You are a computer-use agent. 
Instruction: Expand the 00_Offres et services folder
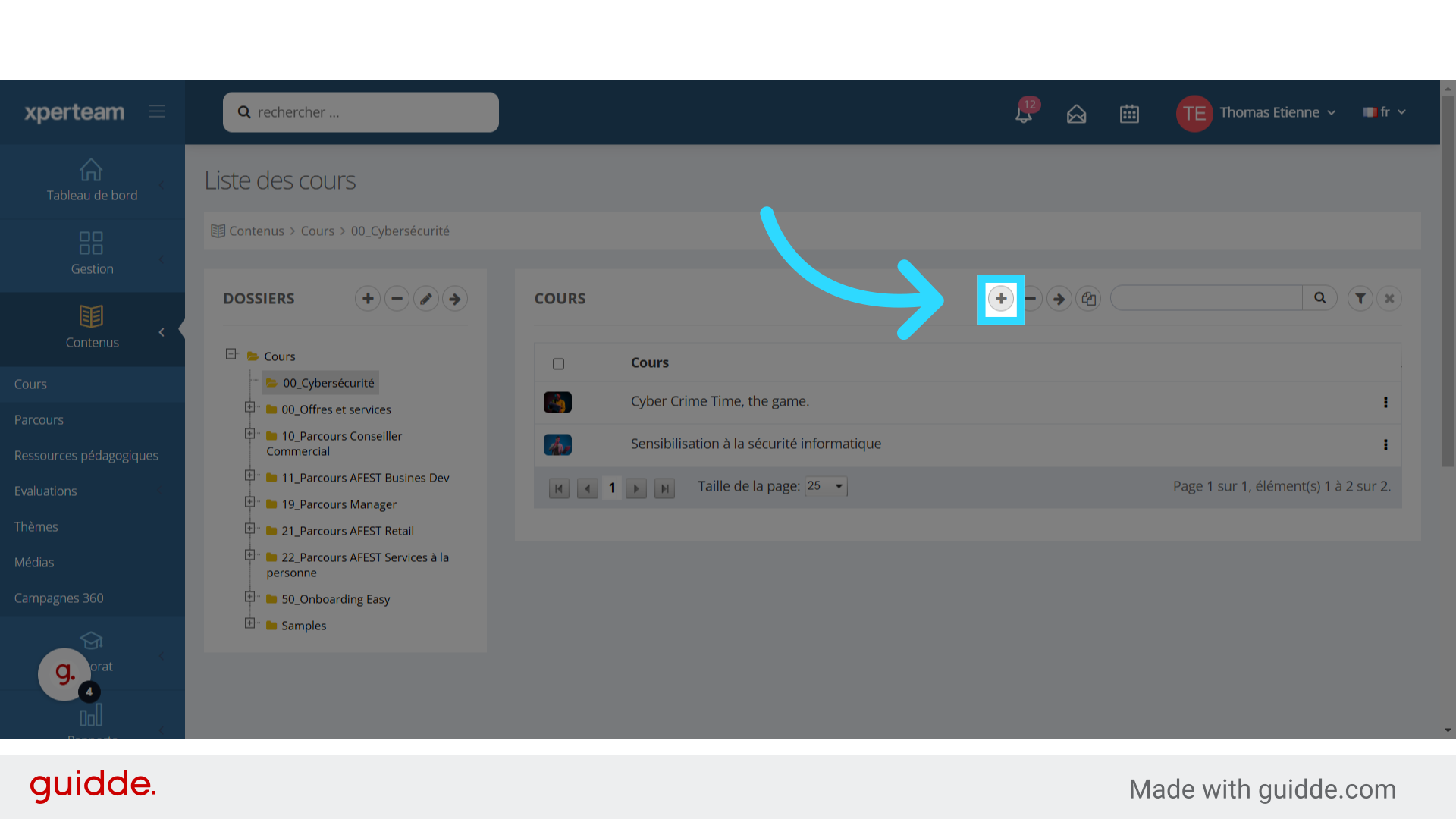click(x=249, y=407)
